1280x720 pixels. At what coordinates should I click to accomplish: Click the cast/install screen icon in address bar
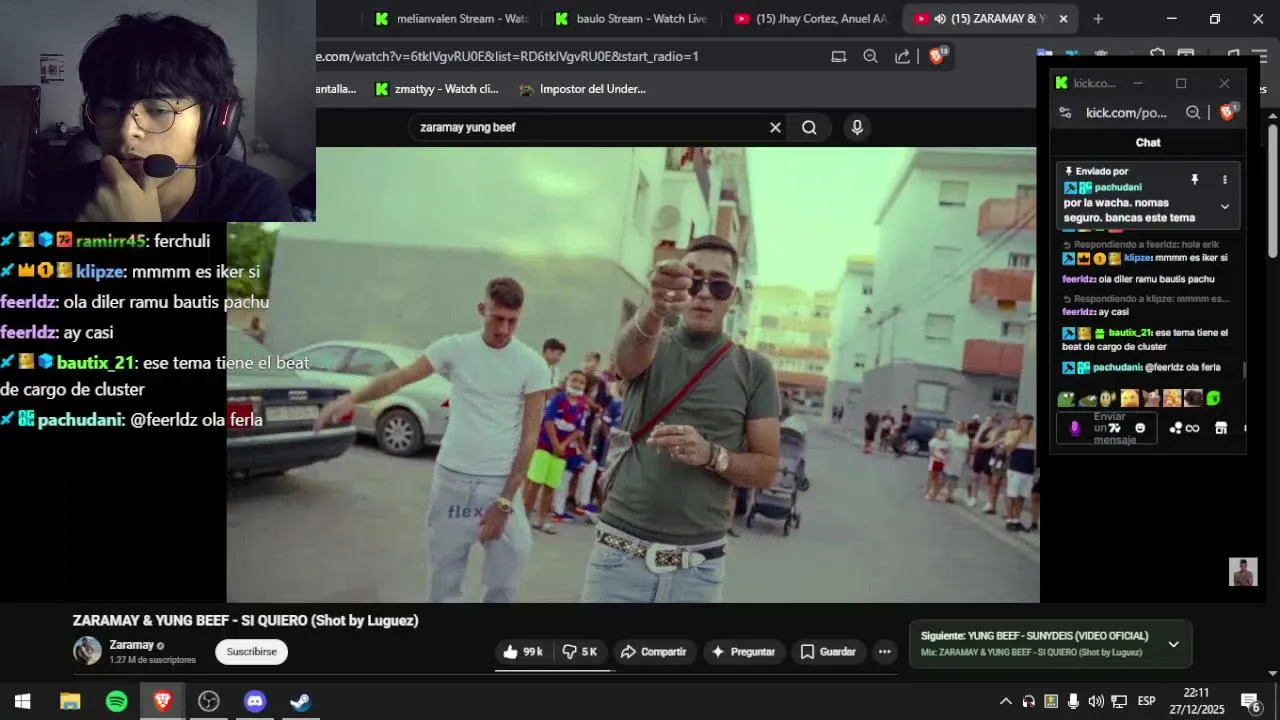839,57
